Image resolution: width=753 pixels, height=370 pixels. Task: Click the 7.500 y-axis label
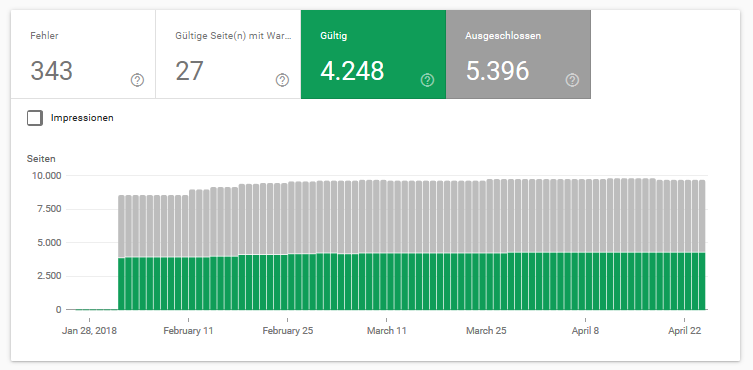(x=49, y=209)
